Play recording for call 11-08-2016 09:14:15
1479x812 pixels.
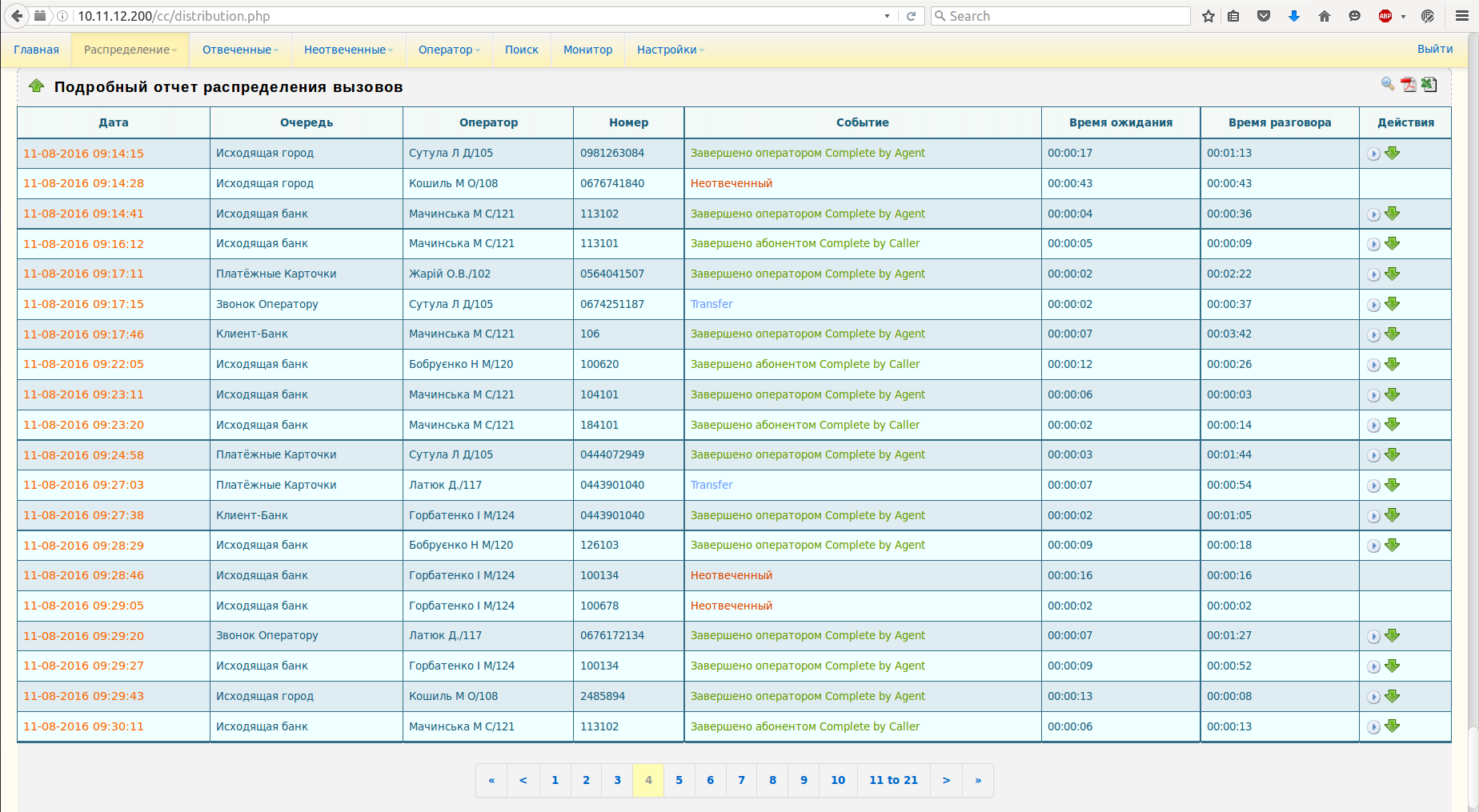1373,154
